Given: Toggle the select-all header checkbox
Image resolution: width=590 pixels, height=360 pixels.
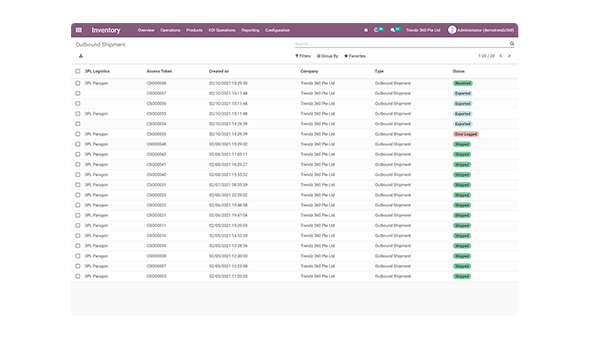Looking at the screenshot, I should 78,71.
